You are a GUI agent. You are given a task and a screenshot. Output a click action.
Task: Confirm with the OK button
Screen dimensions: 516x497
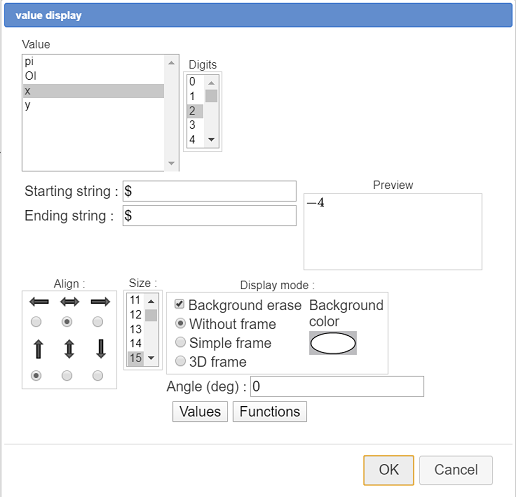click(x=389, y=470)
